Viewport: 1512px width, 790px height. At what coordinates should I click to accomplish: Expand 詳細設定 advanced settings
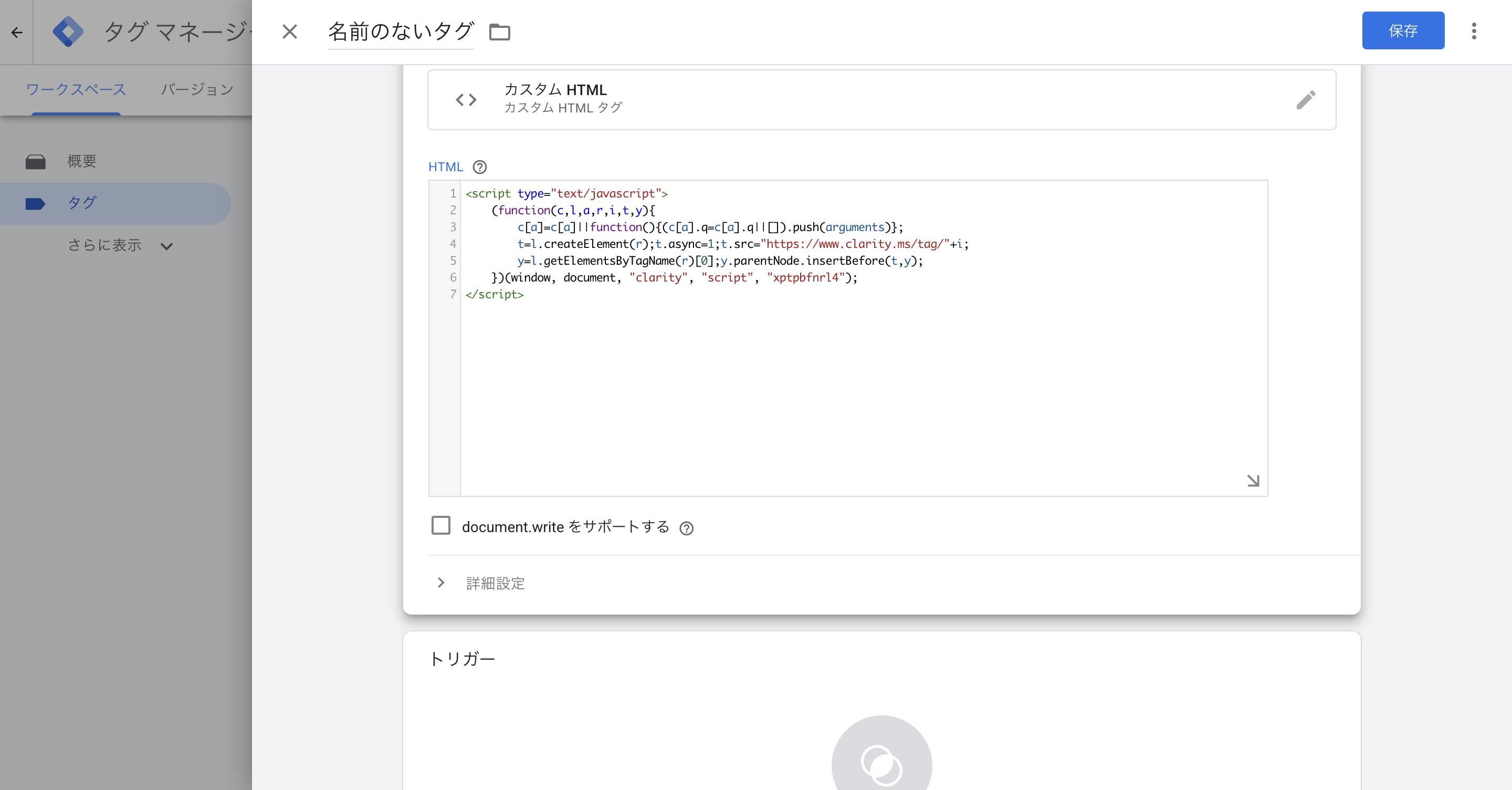point(481,583)
